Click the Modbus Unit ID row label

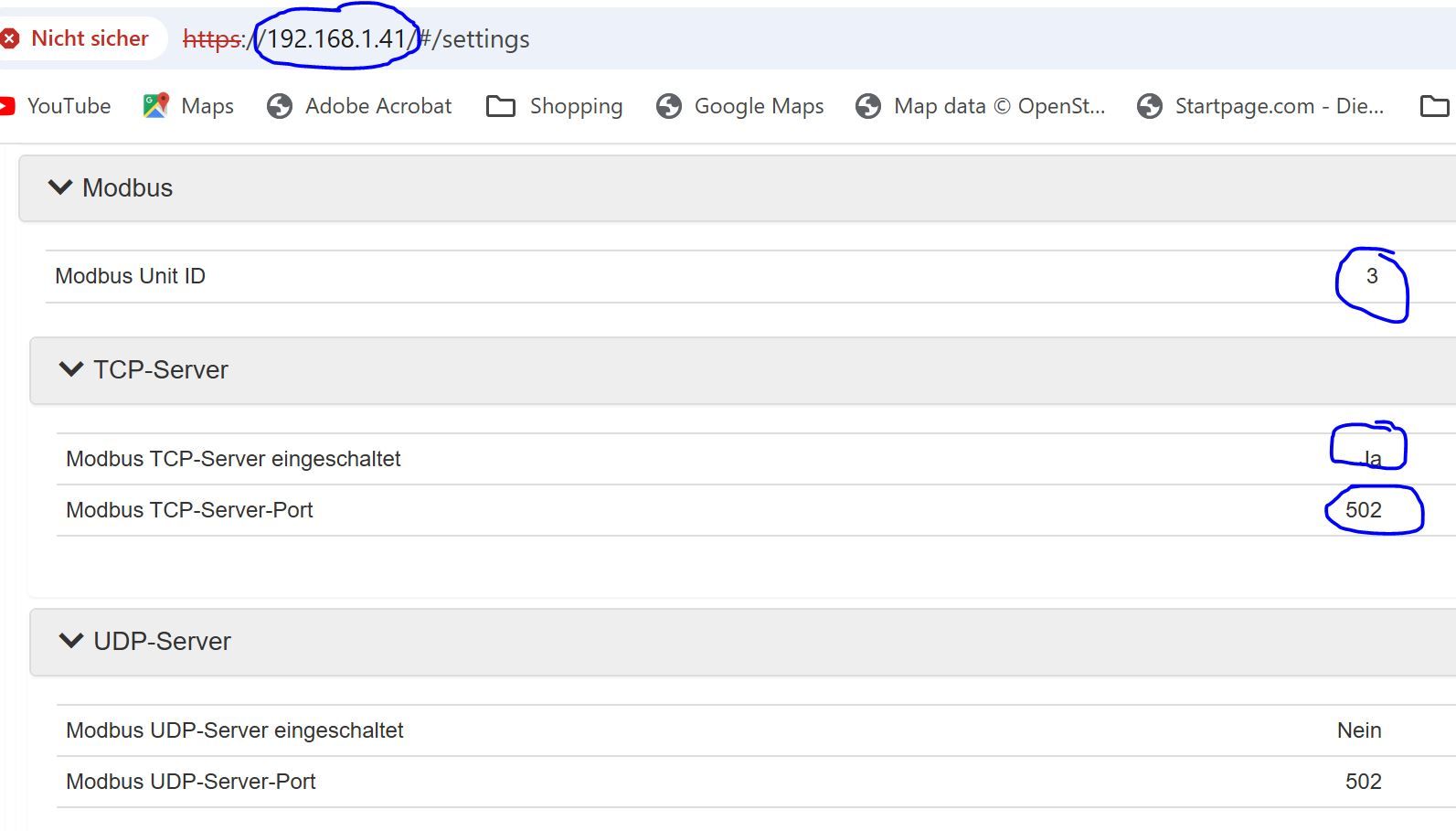[x=130, y=276]
